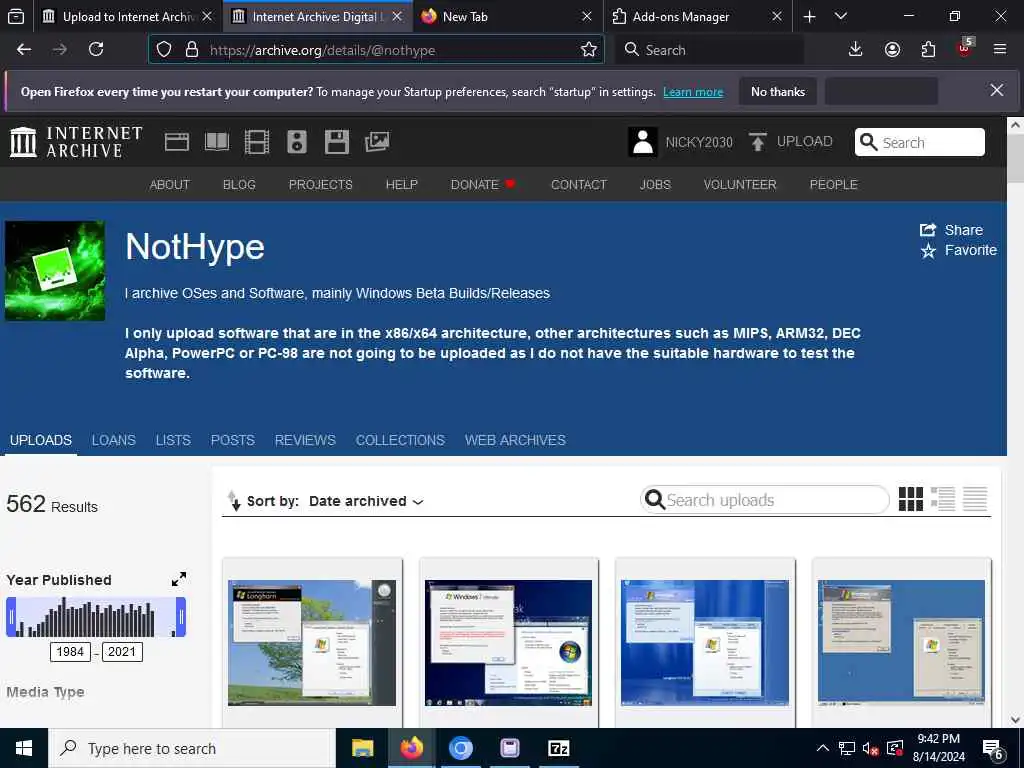
Task: Open Firefox extensions puzzle icon
Action: click(x=928, y=49)
